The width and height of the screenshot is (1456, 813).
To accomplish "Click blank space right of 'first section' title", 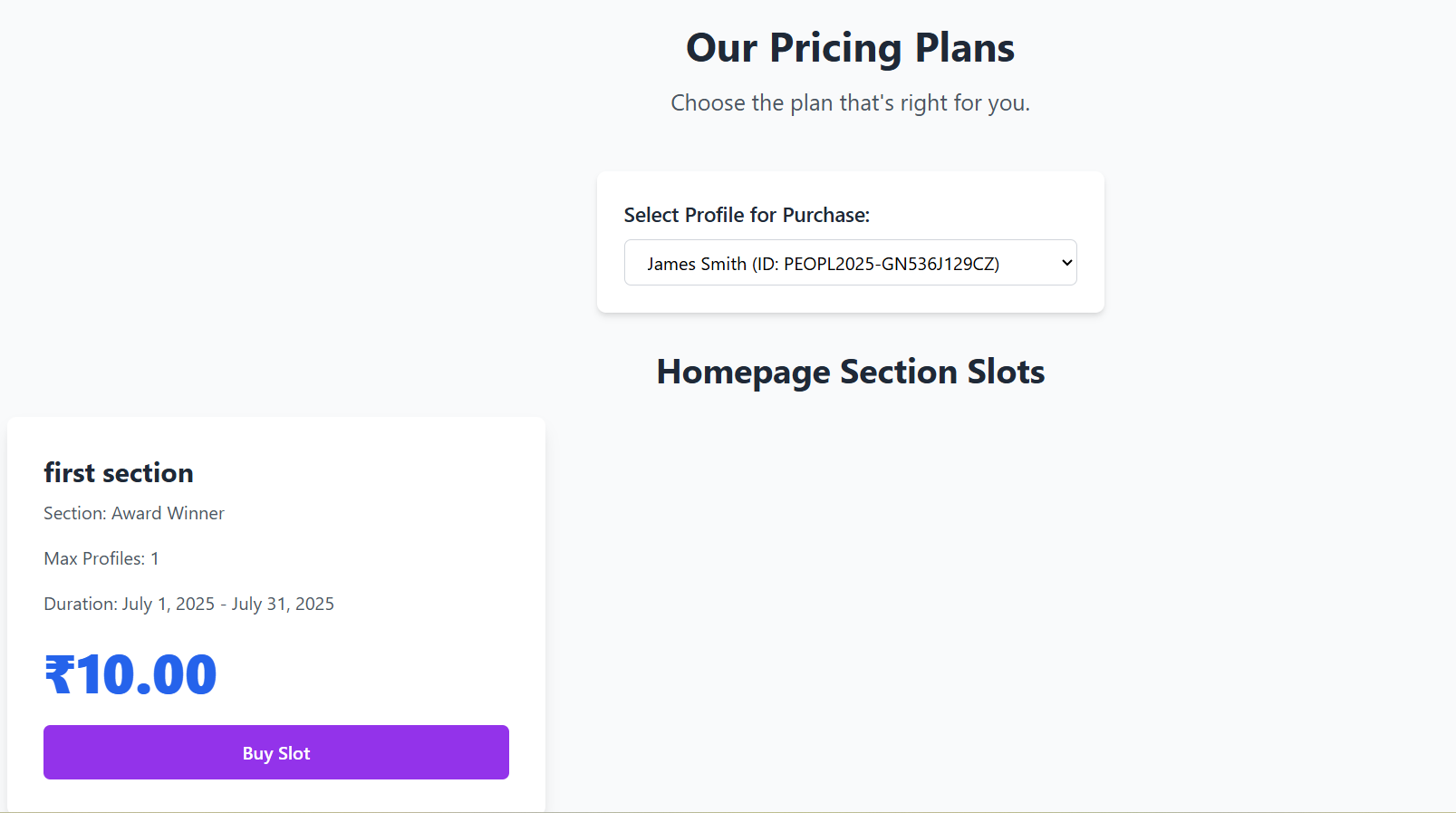I will click(x=362, y=473).
